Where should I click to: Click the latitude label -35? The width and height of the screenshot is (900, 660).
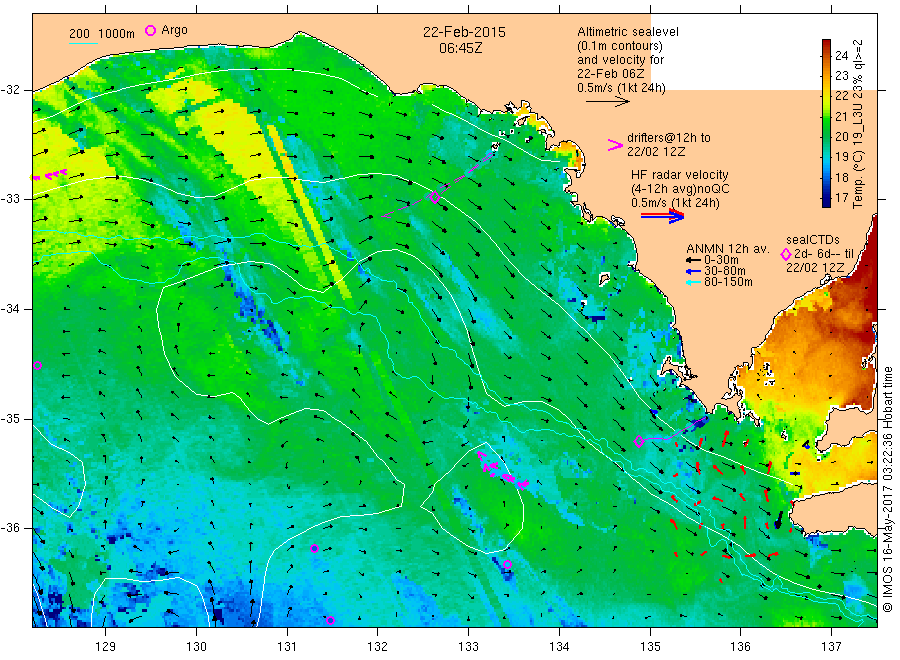click(10, 419)
